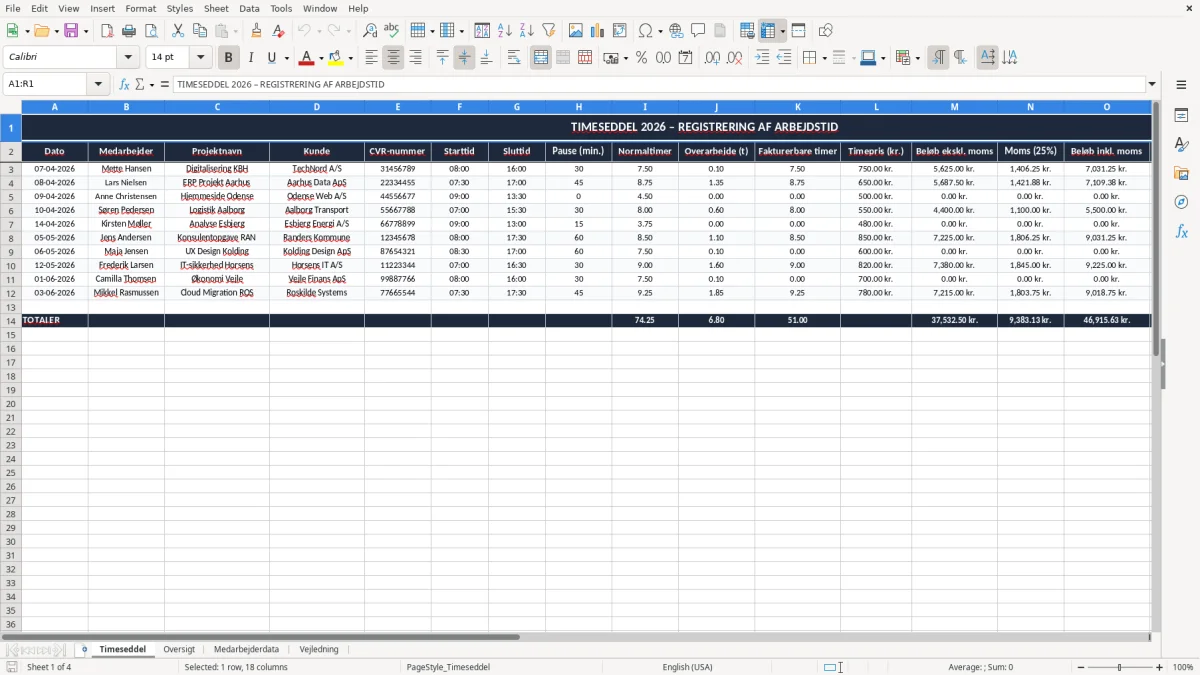The image size is (1200, 675).
Task: Toggle AutoFilter funnel
Action: (548, 31)
